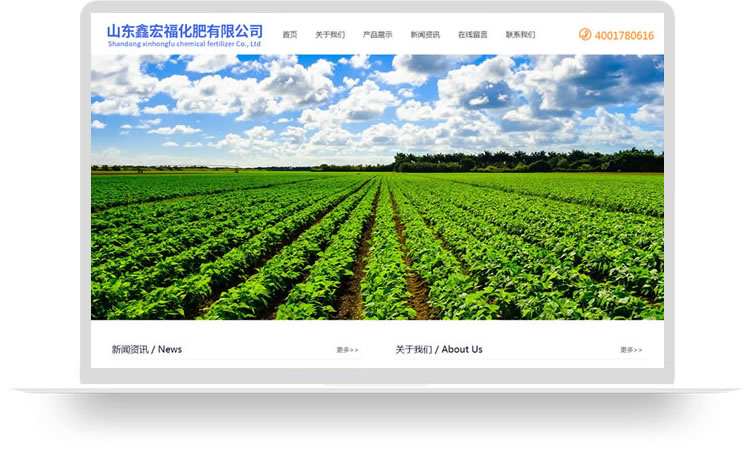
Task: Expand About Us with its 更多>> link
Action: (x=631, y=350)
